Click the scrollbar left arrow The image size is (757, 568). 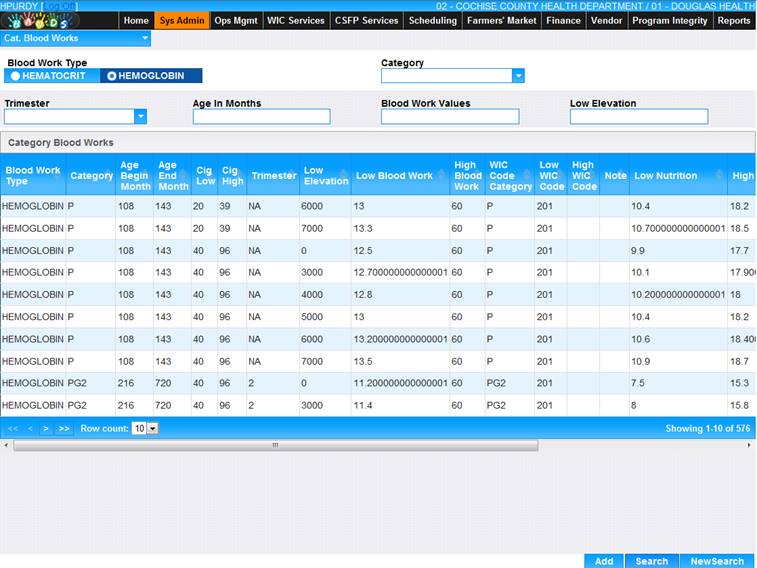(6, 445)
